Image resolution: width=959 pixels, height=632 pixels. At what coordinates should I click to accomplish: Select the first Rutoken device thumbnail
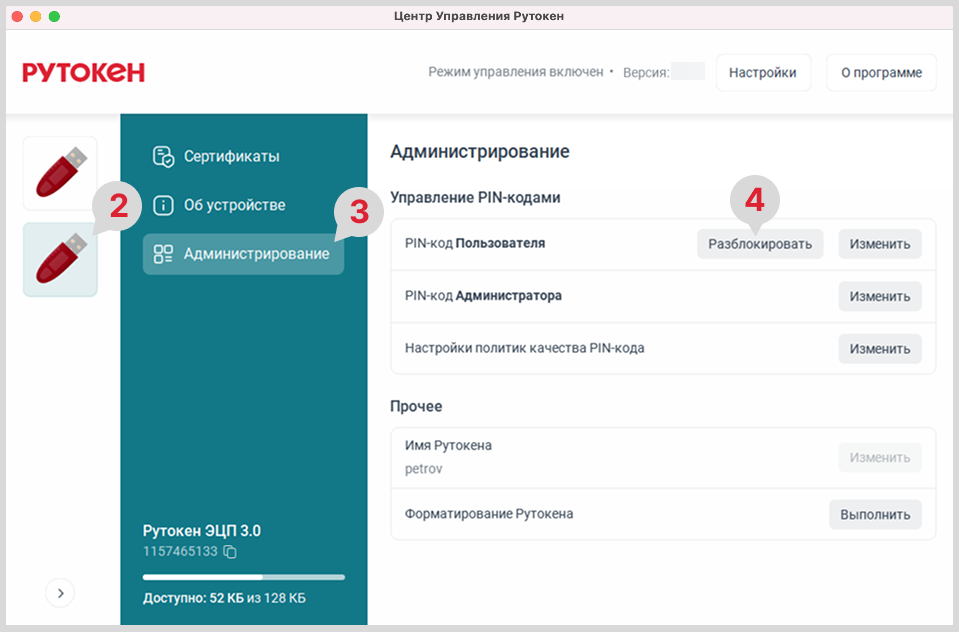tap(60, 173)
